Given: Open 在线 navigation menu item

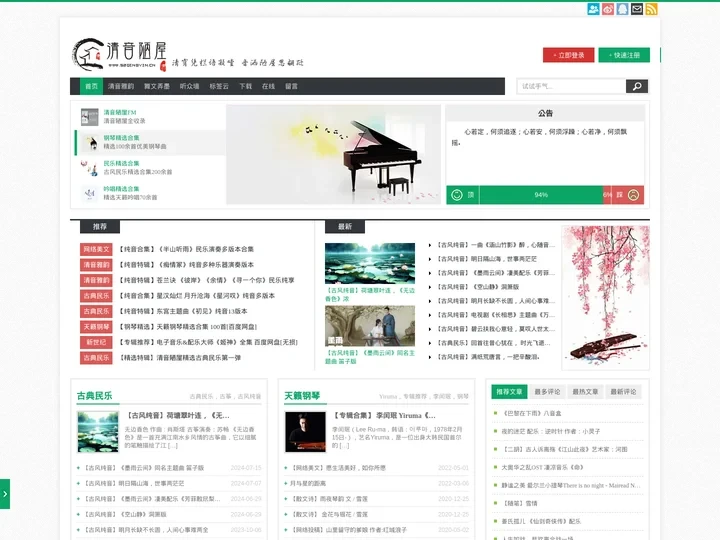Looking at the screenshot, I should (268, 86).
